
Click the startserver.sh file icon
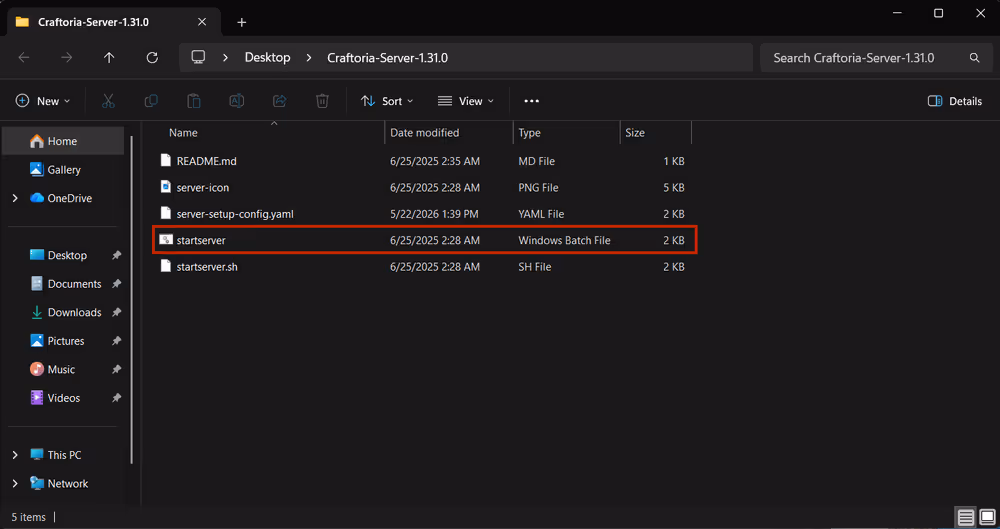coord(166,266)
